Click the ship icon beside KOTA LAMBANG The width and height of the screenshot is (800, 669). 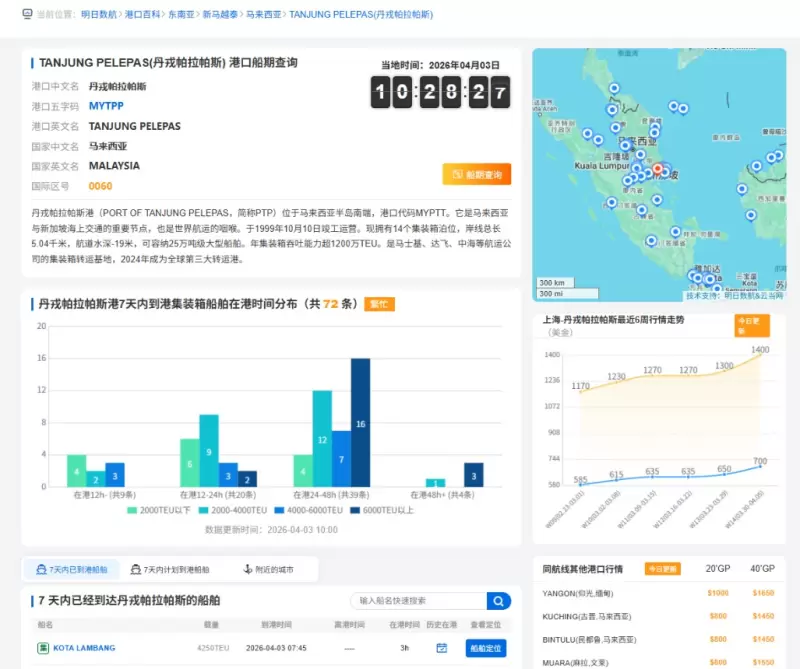[x=43, y=648]
